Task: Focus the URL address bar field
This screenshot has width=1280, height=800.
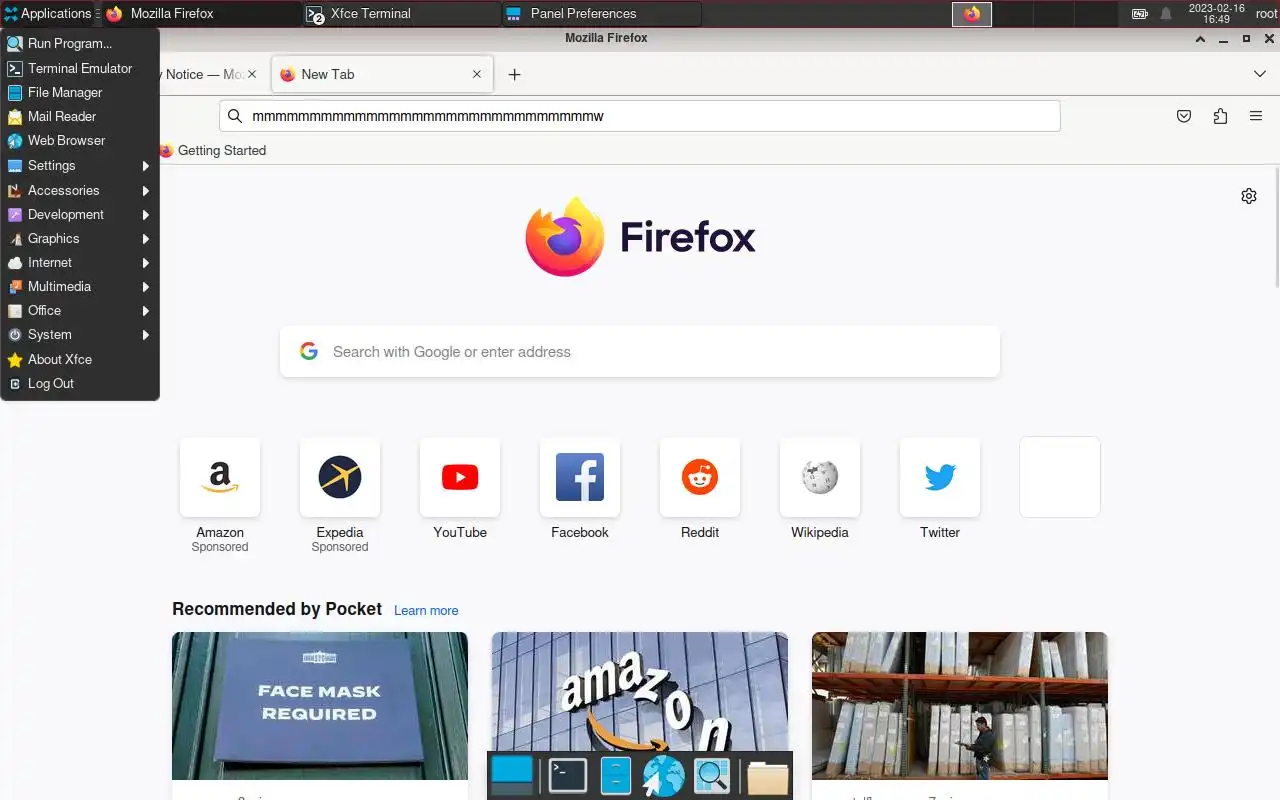Action: pyautogui.click(x=640, y=116)
